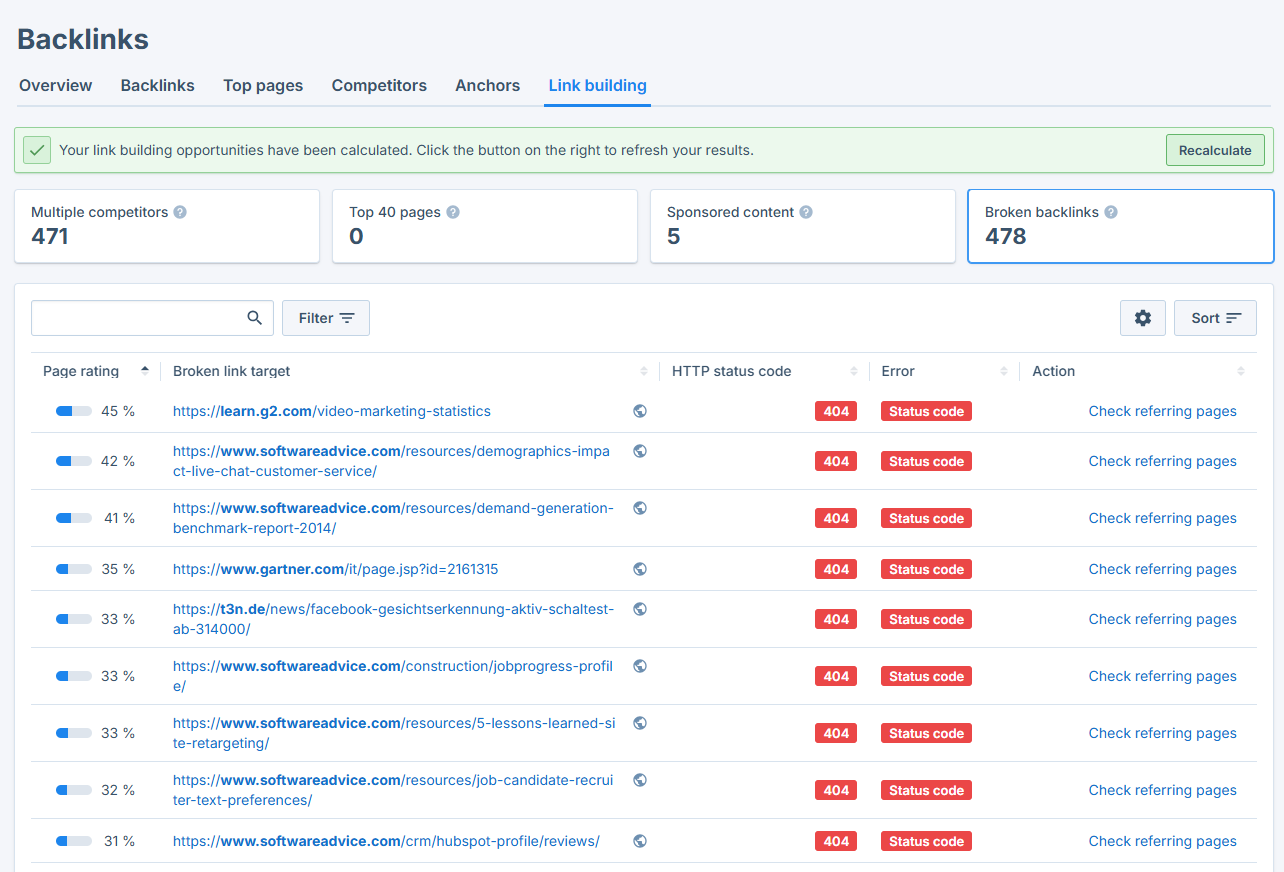Viewport: 1284px width, 872px height.
Task: Click the Sponsored content help icon
Action: click(805, 211)
